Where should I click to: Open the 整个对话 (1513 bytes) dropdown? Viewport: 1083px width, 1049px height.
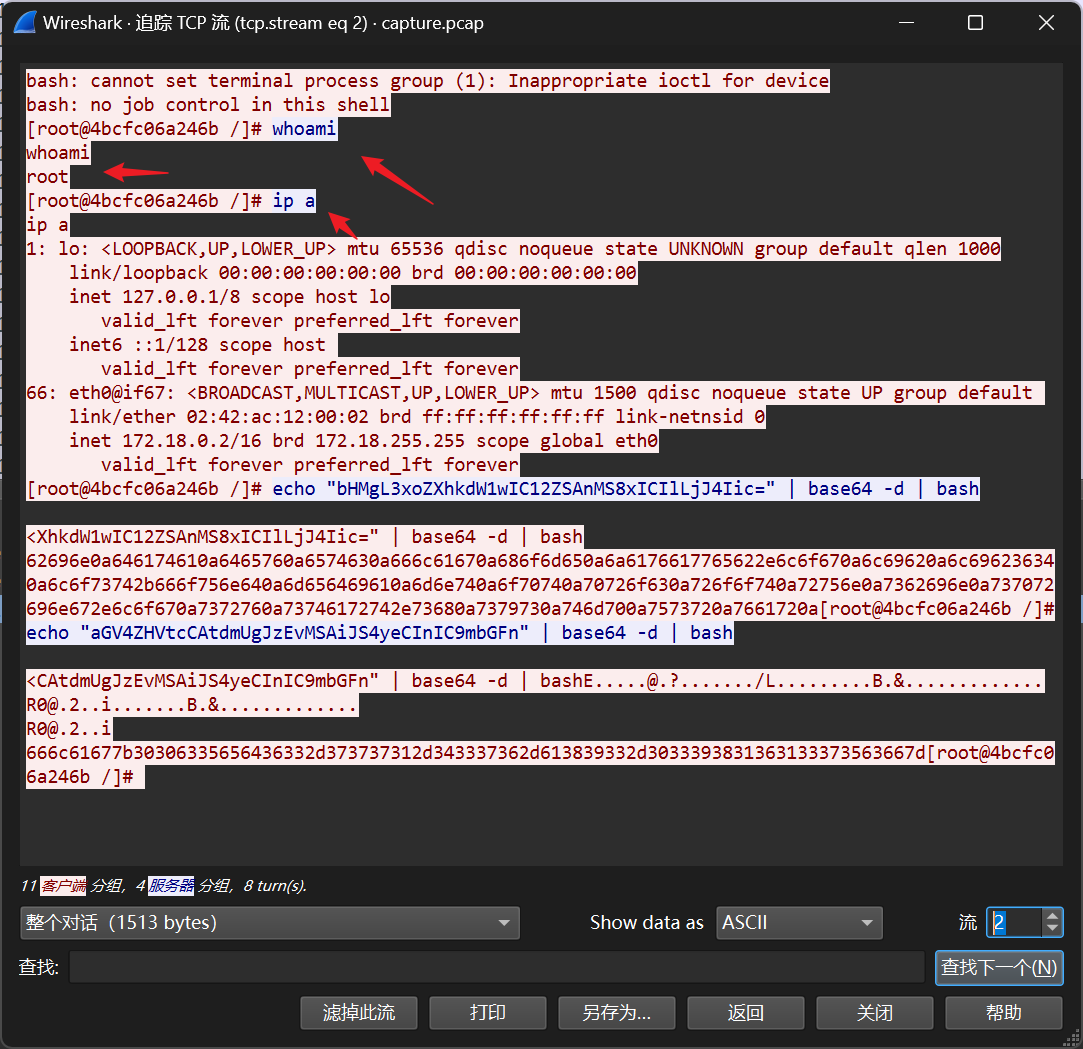coord(269,922)
